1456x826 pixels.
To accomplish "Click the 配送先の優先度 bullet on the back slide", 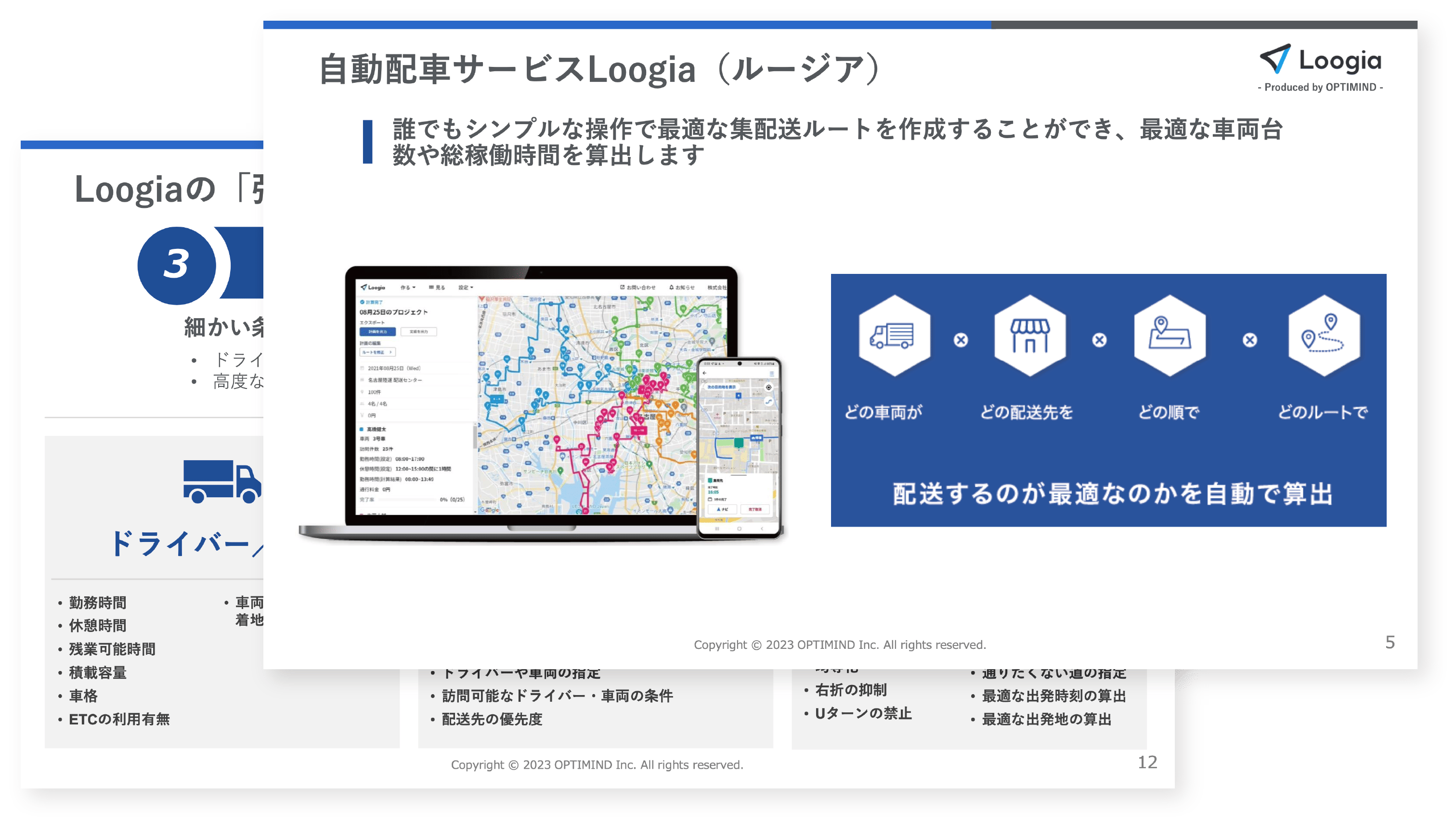I will pos(492,719).
